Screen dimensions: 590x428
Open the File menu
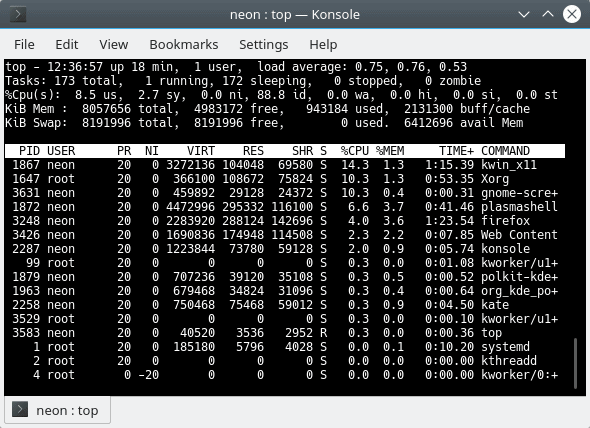tap(24, 44)
